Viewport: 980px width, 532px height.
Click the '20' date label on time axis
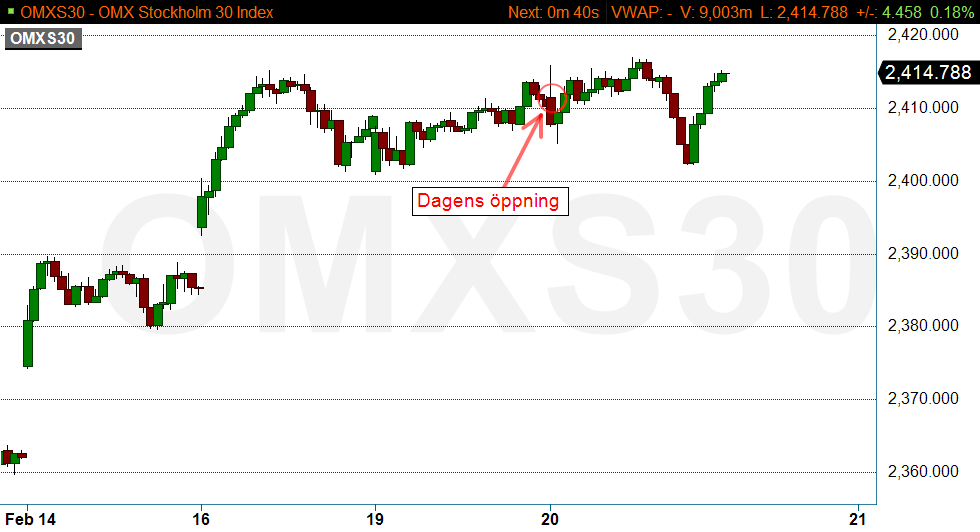549,519
